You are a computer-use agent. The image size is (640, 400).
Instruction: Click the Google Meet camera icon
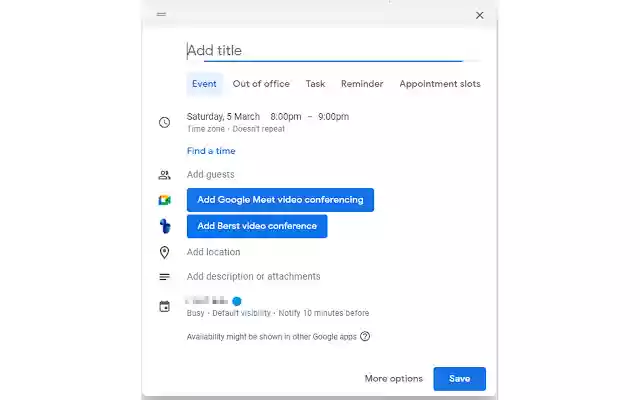click(x=165, y=200)
